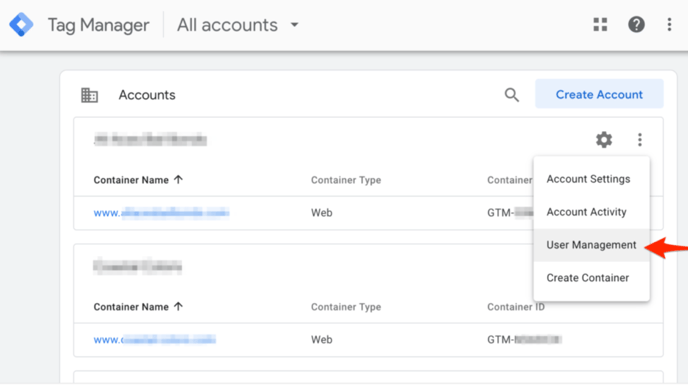688x385 pixels.
Task: Open the Google apps grid icon
Action: [600, 25]
